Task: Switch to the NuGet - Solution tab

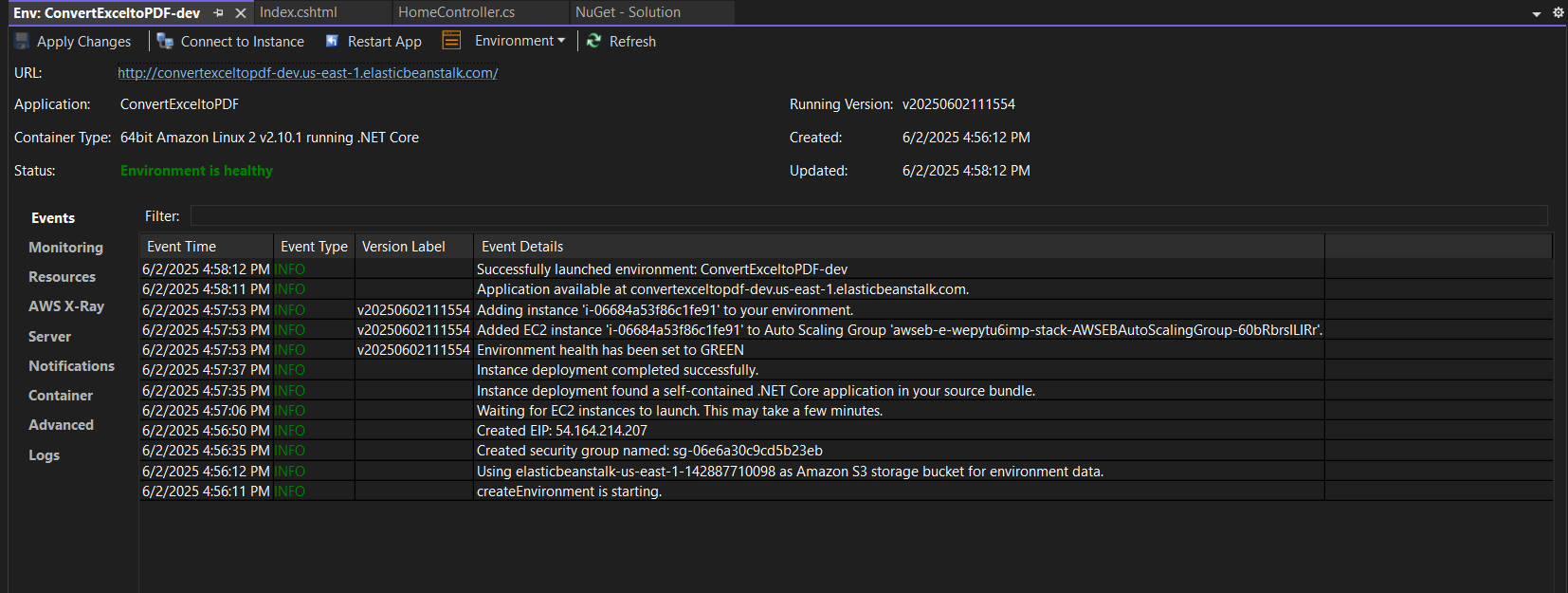Action: 628,12
